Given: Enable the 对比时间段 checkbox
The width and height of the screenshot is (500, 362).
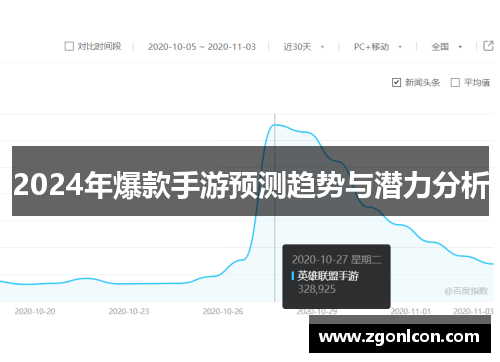Looking at the screenshot, I should pyautogui.click(x=69, y=46).
